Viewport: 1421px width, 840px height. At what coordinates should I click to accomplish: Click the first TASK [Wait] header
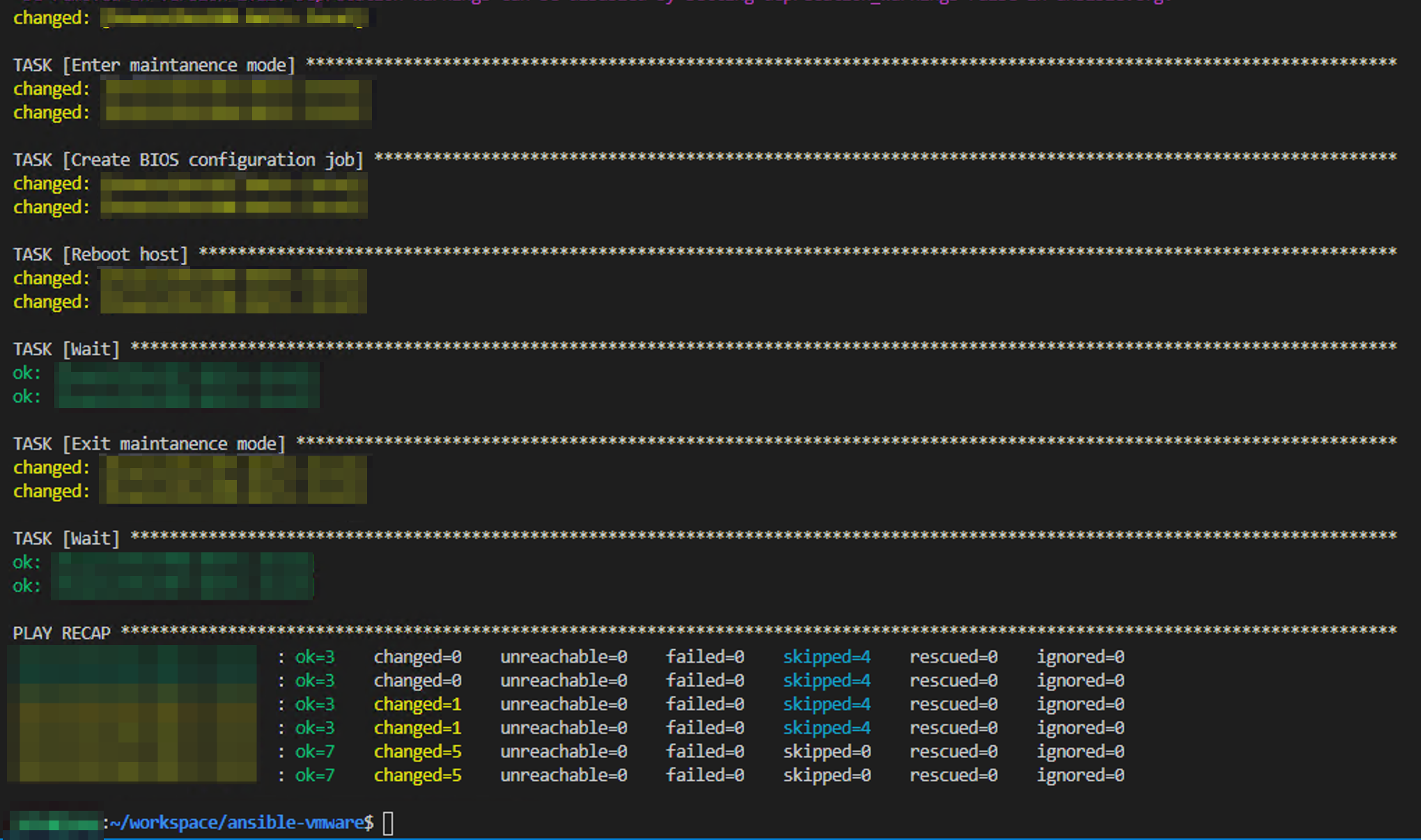66,348
